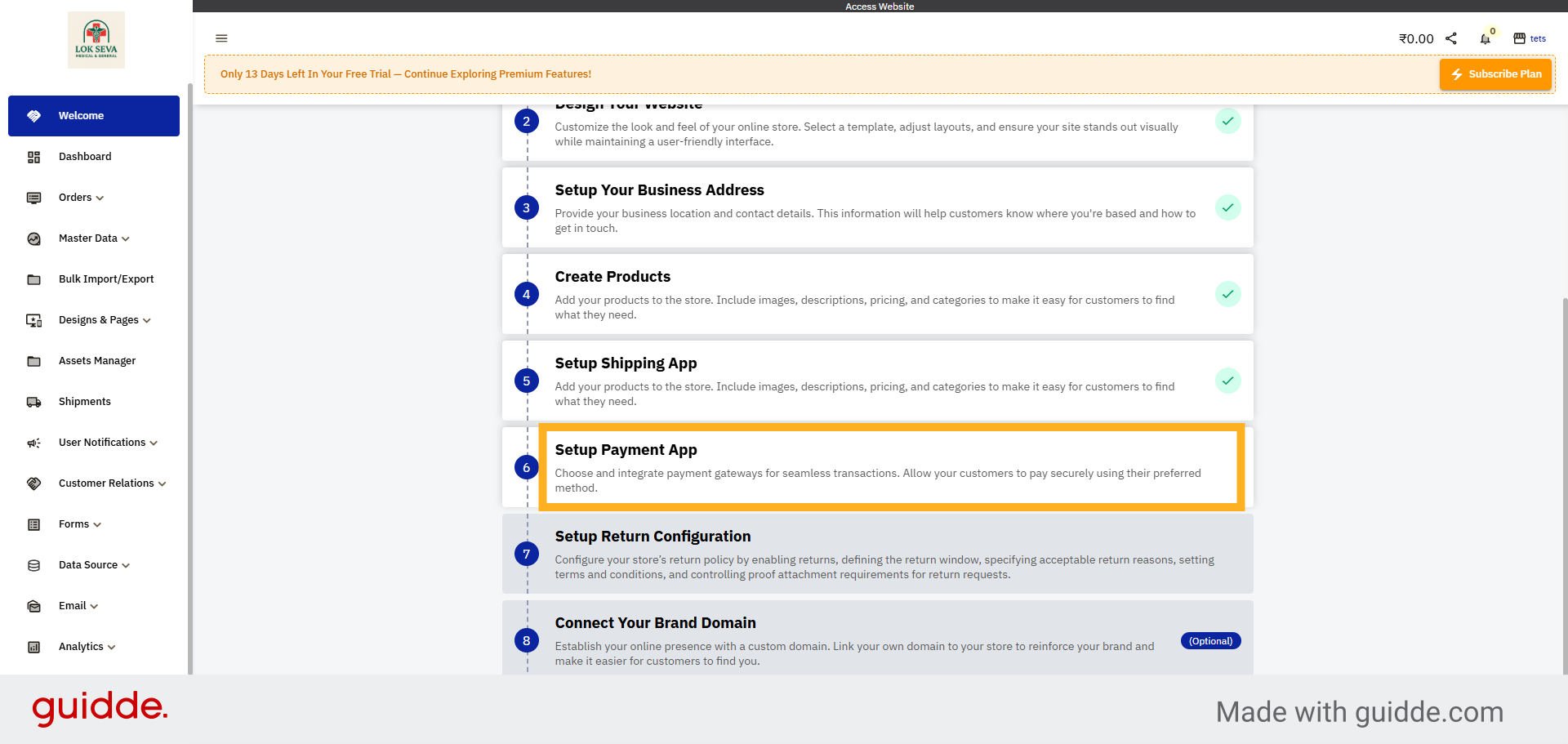
Task: Open Setup Your Business Address step
Action: tap(878, 207)
